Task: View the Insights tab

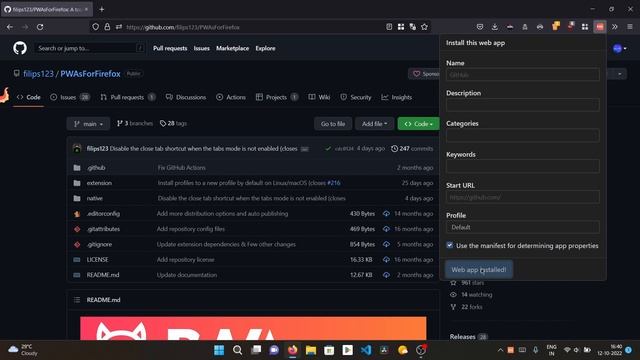Action: coord(397,97)
